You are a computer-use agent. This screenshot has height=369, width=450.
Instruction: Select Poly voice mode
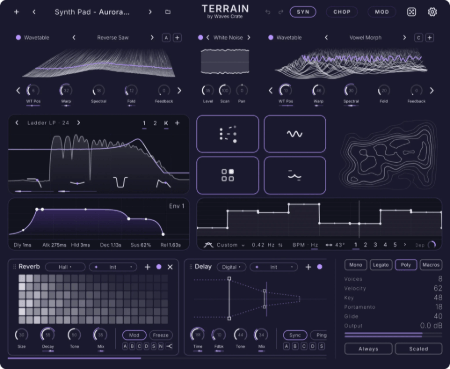pos(406,265)
